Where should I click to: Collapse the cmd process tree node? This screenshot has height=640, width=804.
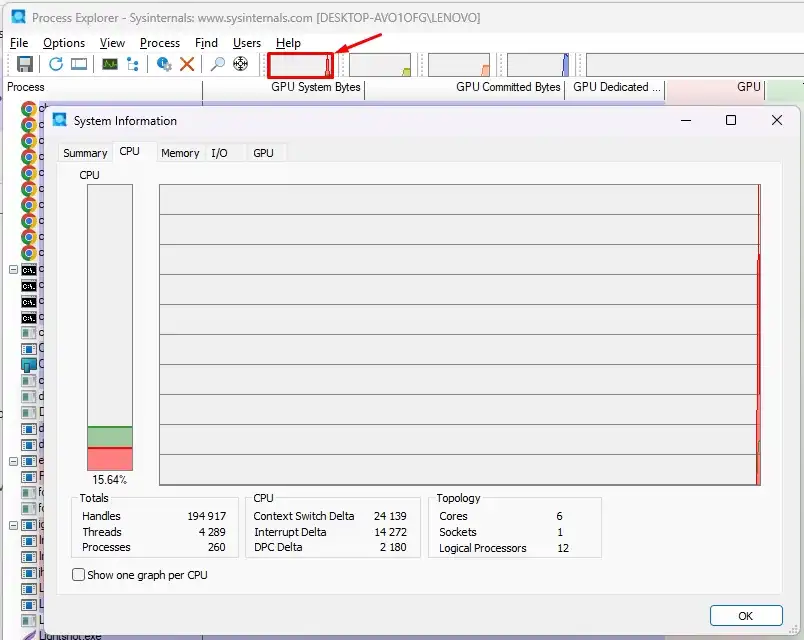coord(14,270)
